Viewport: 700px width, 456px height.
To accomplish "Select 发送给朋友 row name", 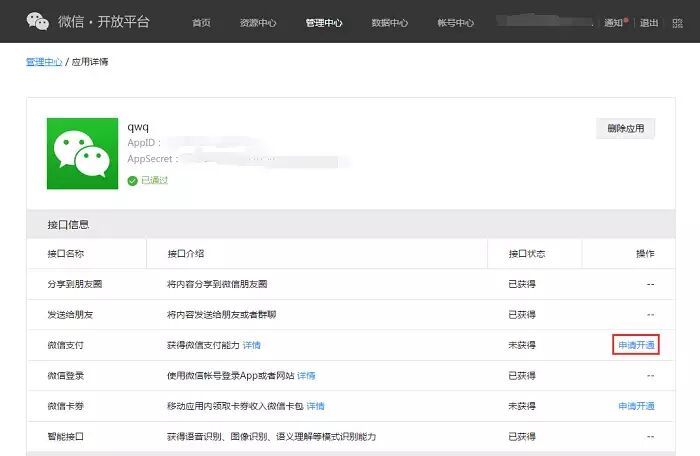I will 70,314.
